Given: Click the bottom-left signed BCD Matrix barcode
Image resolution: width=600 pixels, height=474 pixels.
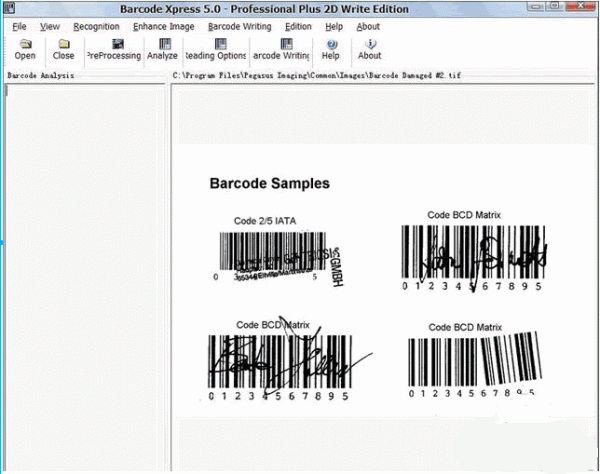Looking at the screenshot, I should pos(280,362).
